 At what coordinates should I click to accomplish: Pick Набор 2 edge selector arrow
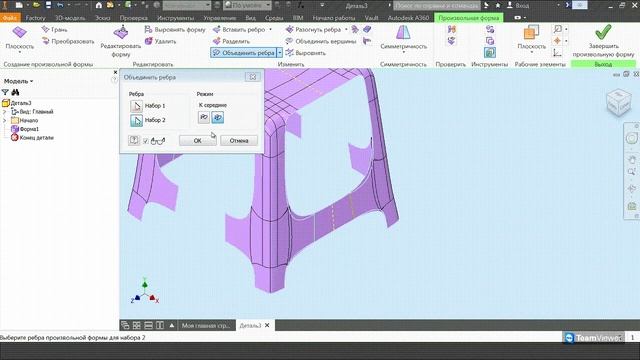(136, 120)
